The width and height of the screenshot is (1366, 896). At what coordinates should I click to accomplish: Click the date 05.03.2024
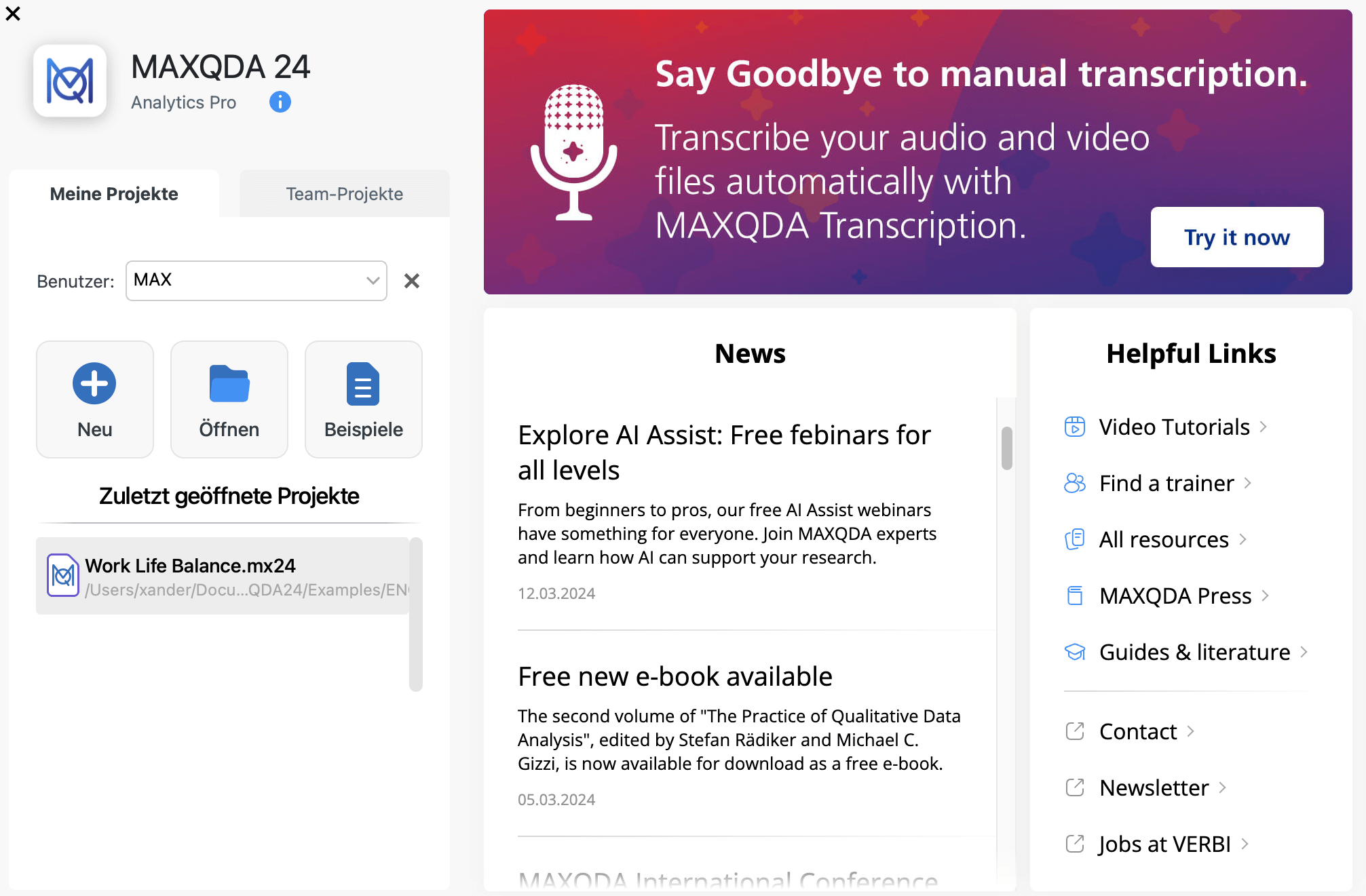(556, 800)
